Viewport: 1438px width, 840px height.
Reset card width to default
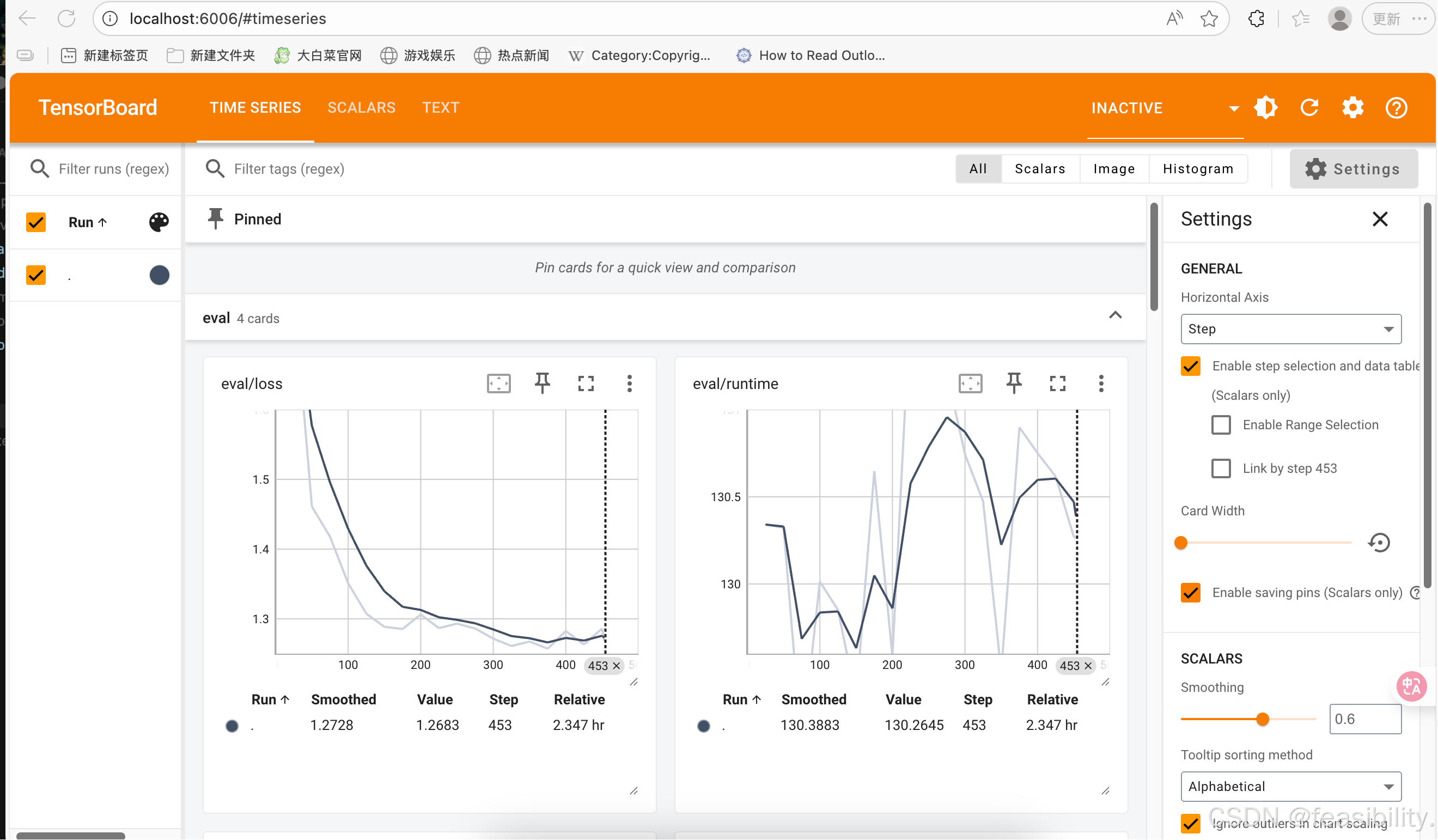(x=1379, y=543)
